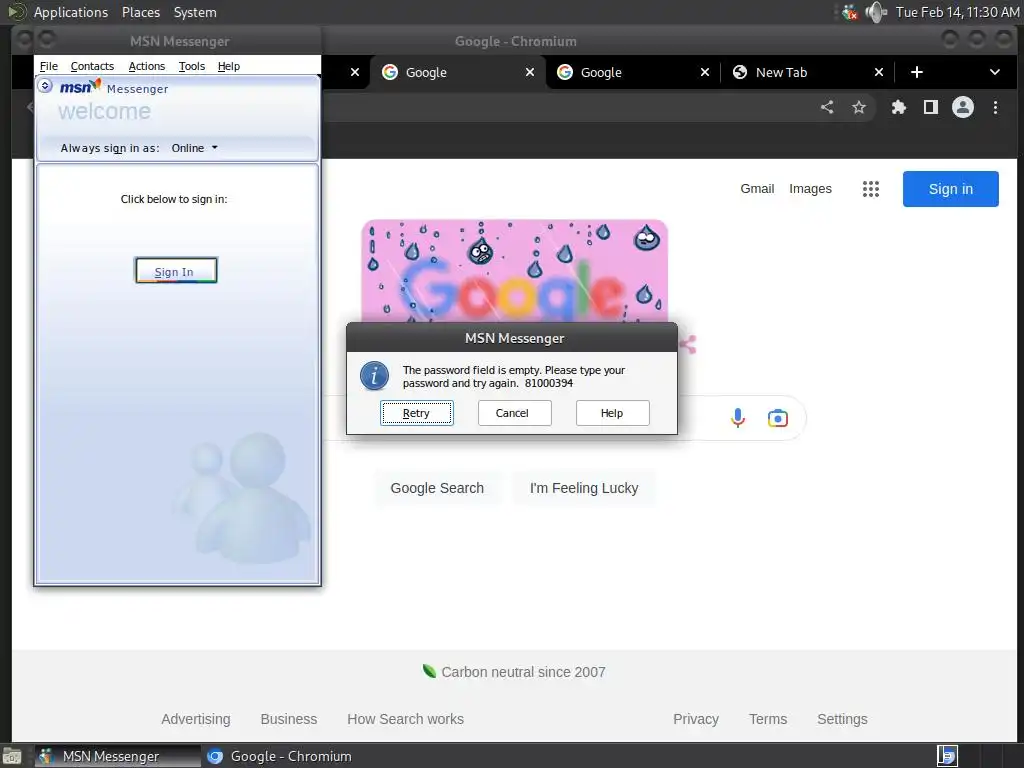
Task: Open the Help menu in MSN Messenger
Action: [229, 66]
